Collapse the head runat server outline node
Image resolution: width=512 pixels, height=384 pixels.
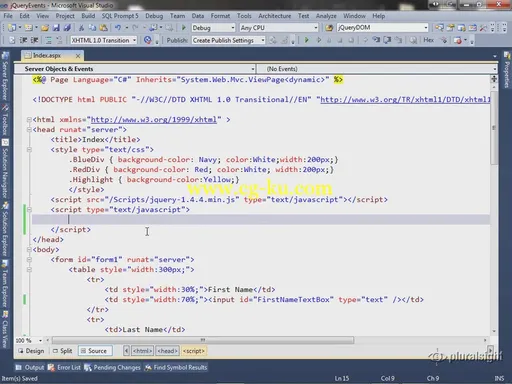click(x=29, y=129)
